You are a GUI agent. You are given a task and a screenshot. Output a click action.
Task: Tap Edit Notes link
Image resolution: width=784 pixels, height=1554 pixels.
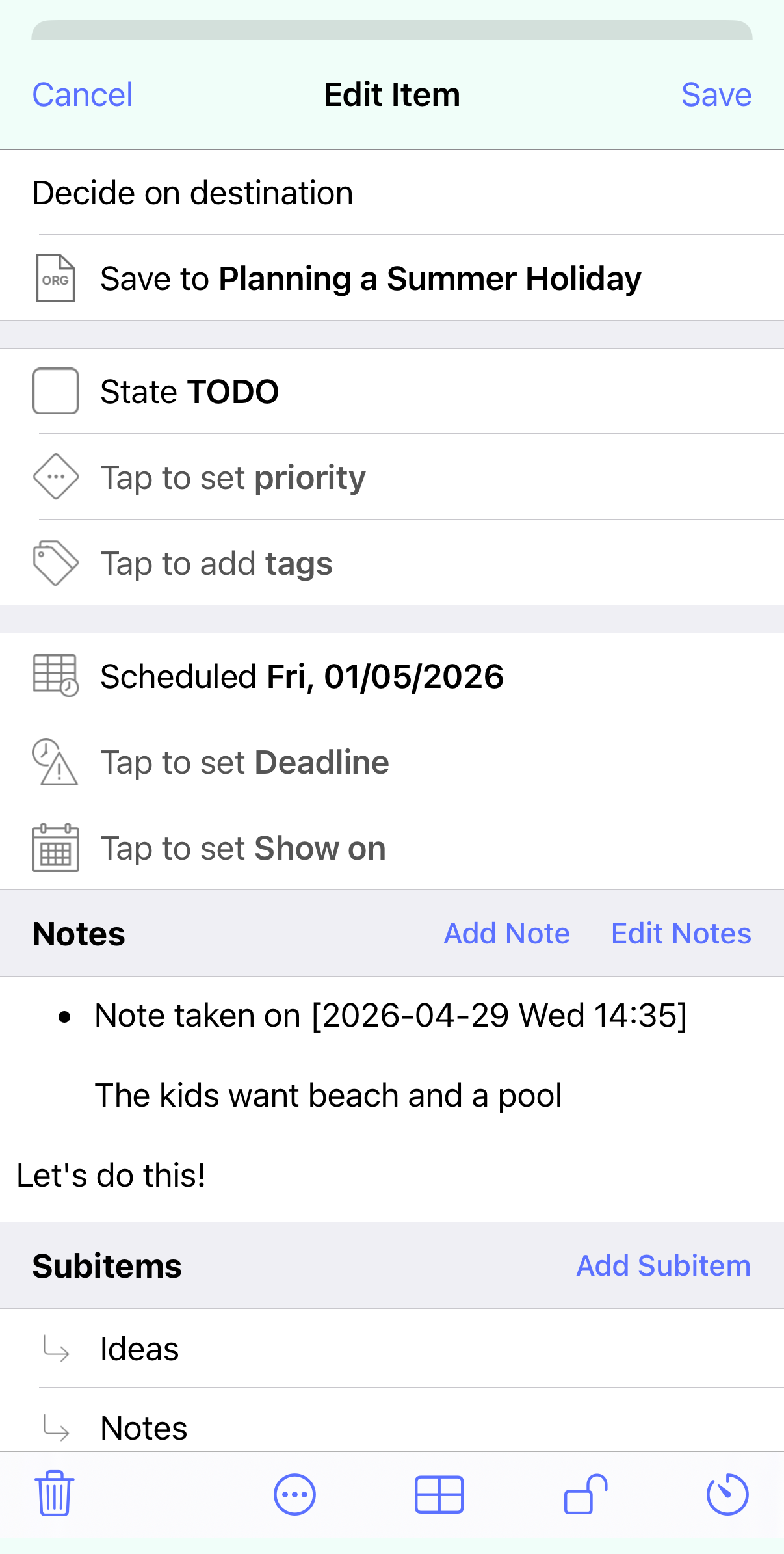[x=681, y=934]
